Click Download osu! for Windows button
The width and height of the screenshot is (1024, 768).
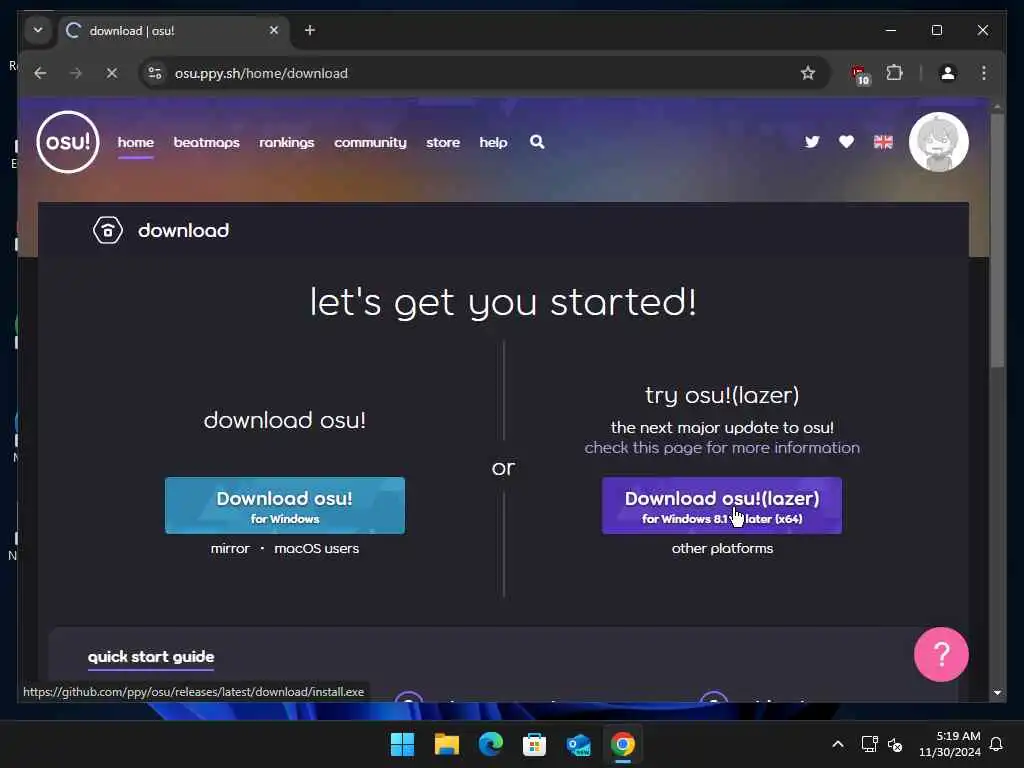click(285, 505)
